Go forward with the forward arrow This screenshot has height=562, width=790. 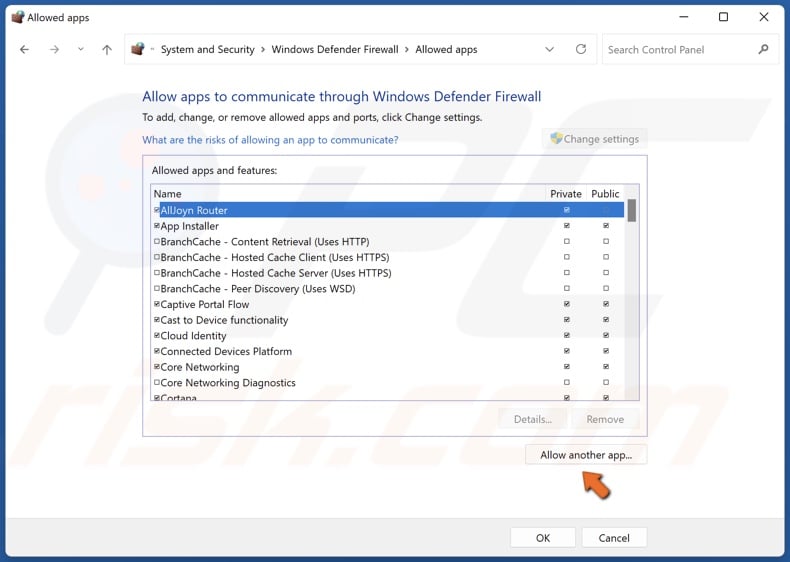[x=54, y=49]
